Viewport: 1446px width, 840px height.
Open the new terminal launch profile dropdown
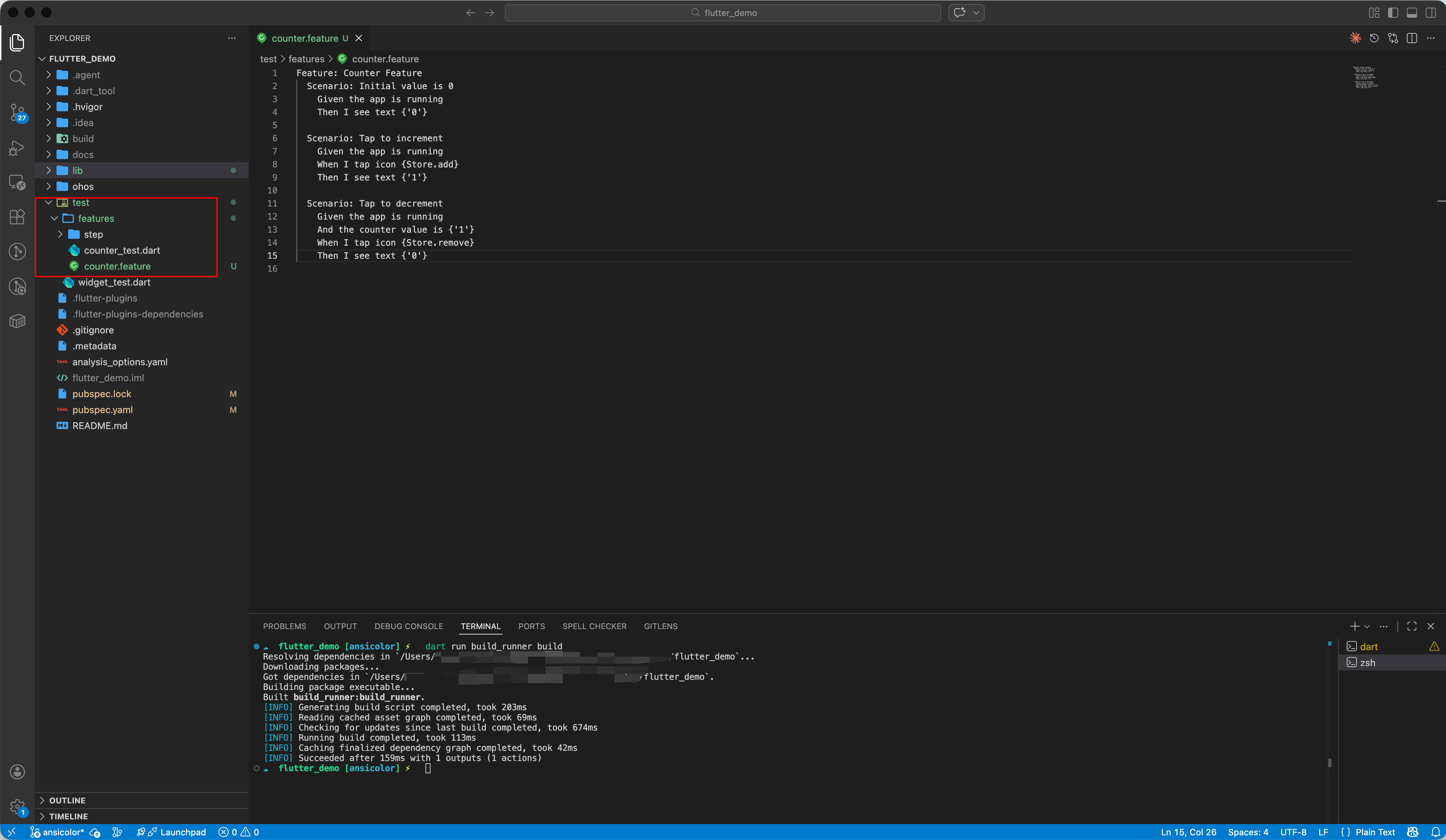[x=1367, y=626]
